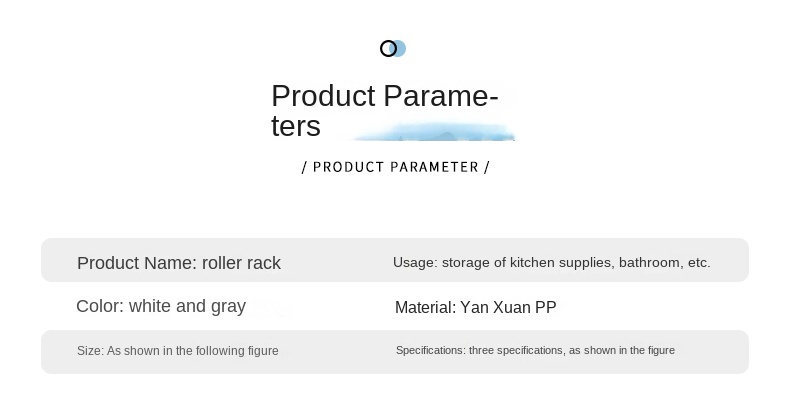Image resolution: width=790 pixels, height=398 pixels.
Task: Click the words 'white and gray'
Action: click(x=187, y=306)
